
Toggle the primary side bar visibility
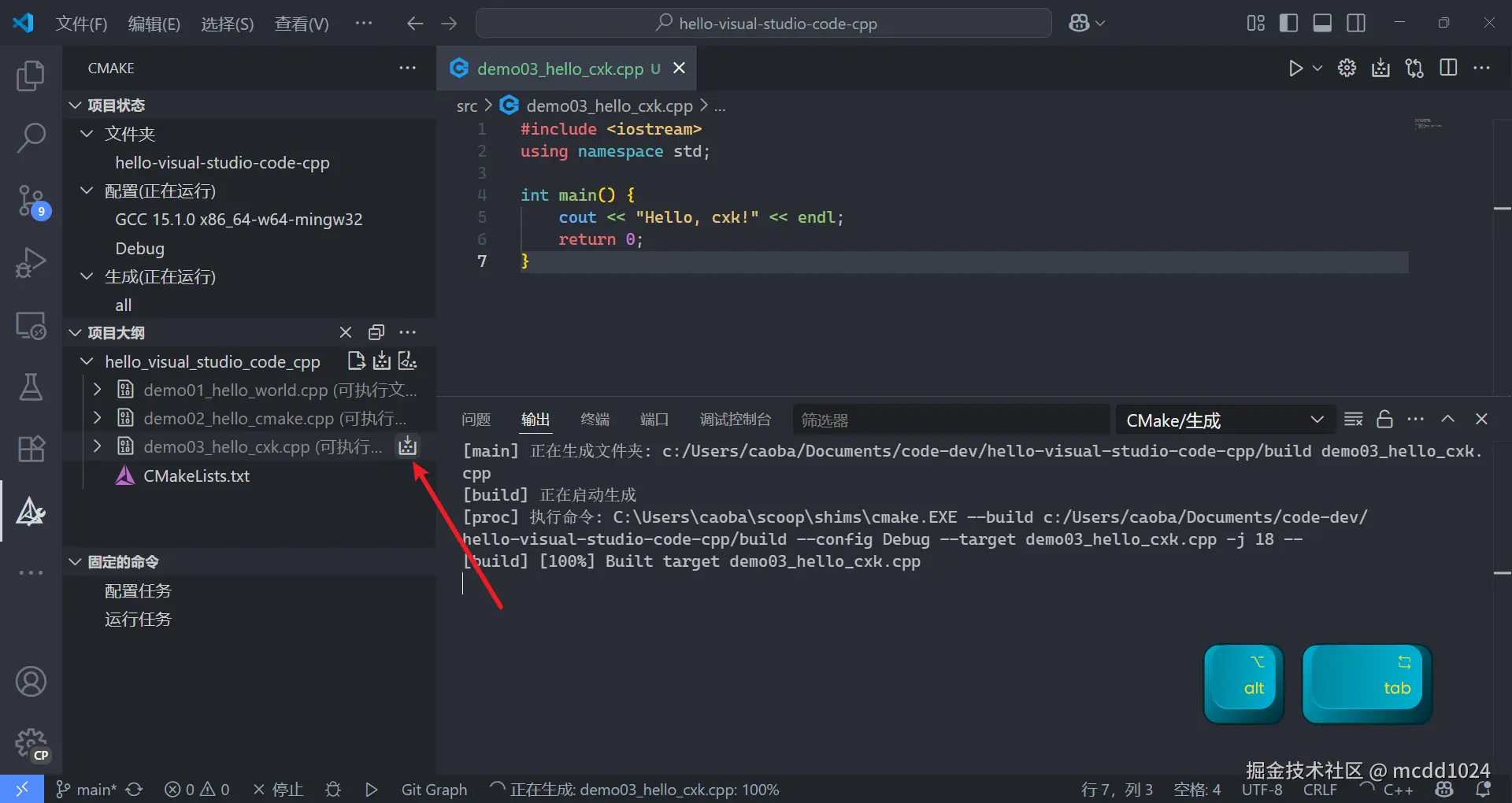click(1288, 24)
